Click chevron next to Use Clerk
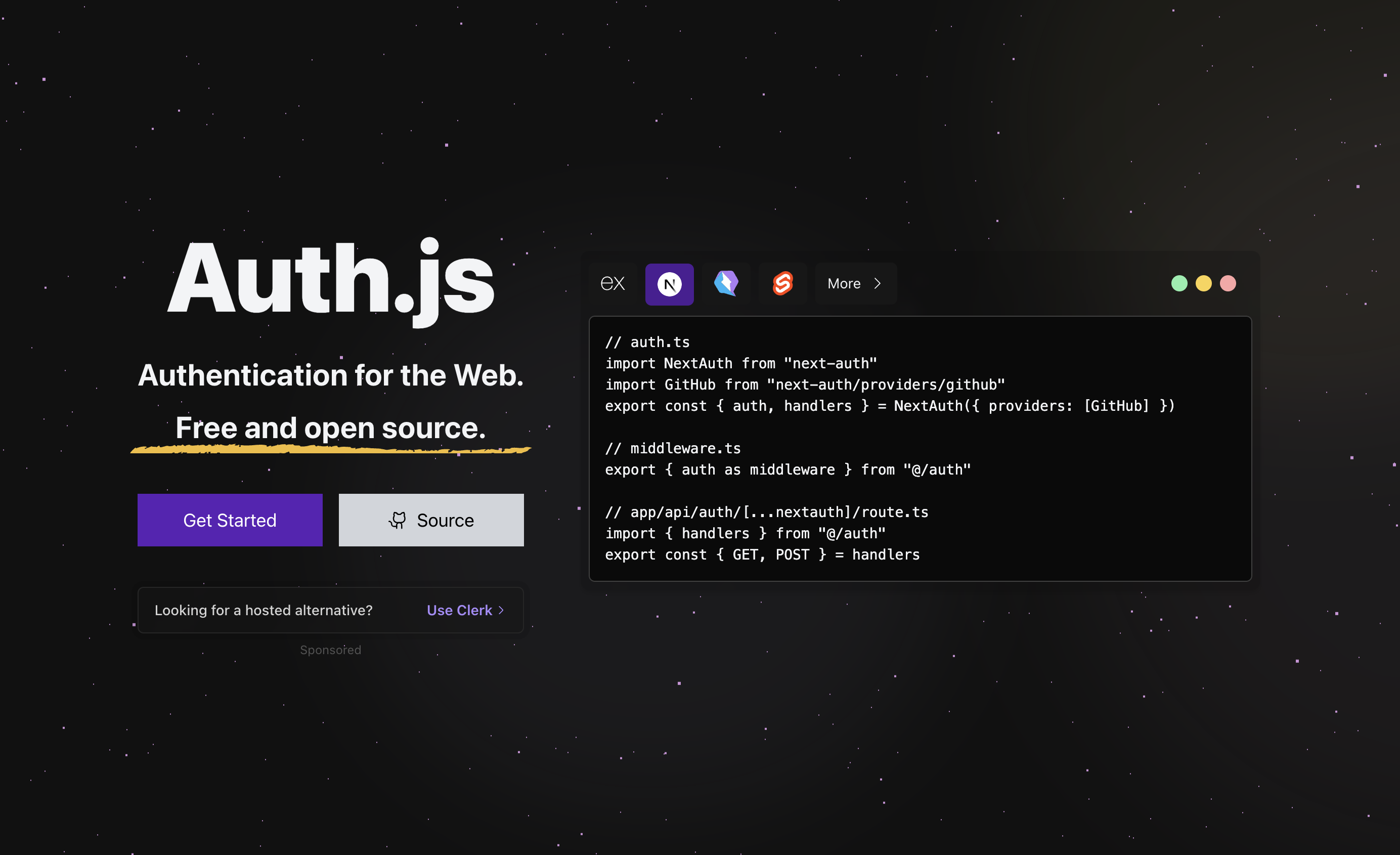The width and height of the screenshot is (1400, 855). (x=501, y=610)
